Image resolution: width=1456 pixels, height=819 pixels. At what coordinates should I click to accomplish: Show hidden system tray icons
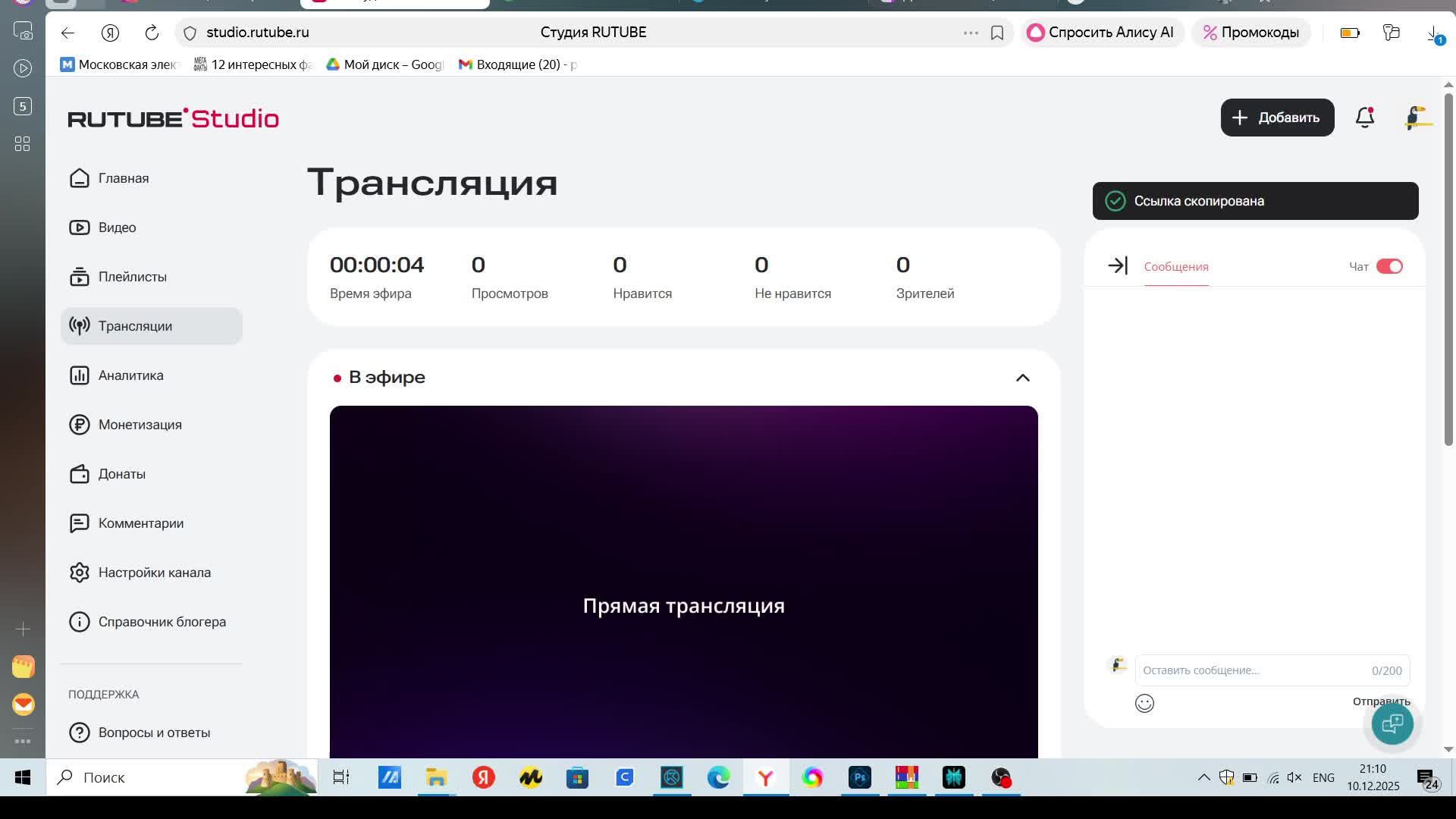[1203, 777]
